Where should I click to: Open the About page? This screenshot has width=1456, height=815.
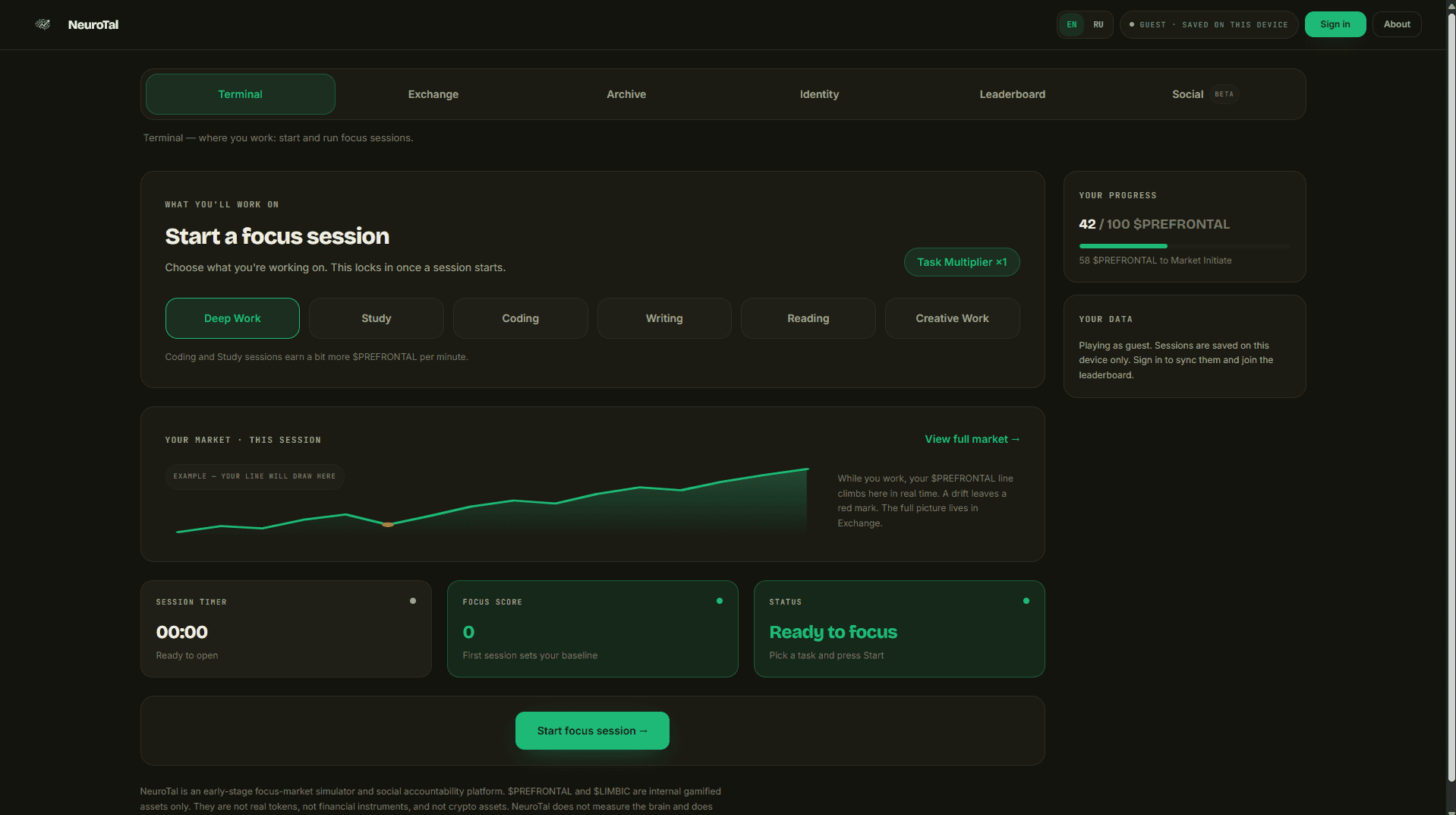(1397, 24)
